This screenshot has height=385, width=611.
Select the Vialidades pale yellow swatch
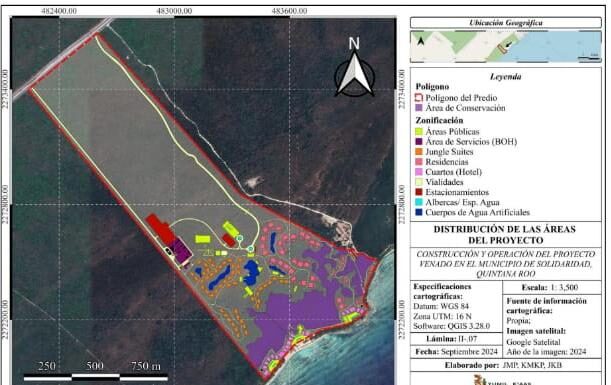click(419, 182)
